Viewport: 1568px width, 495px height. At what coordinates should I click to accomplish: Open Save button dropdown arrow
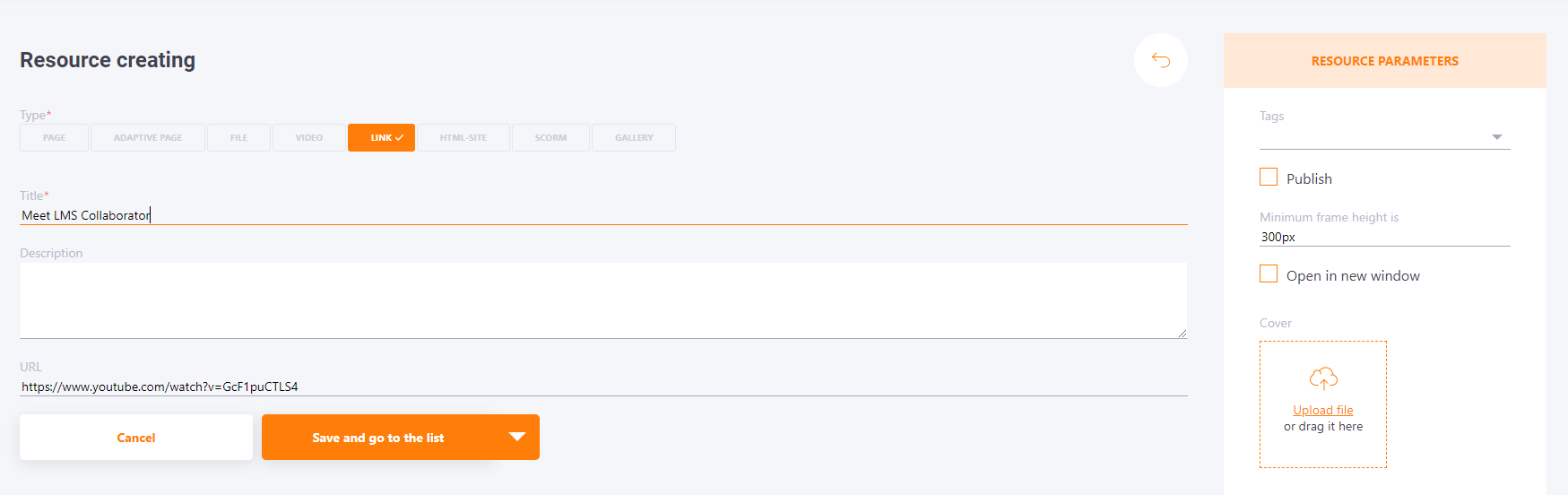pyautogui.click(x=517, y=437)
